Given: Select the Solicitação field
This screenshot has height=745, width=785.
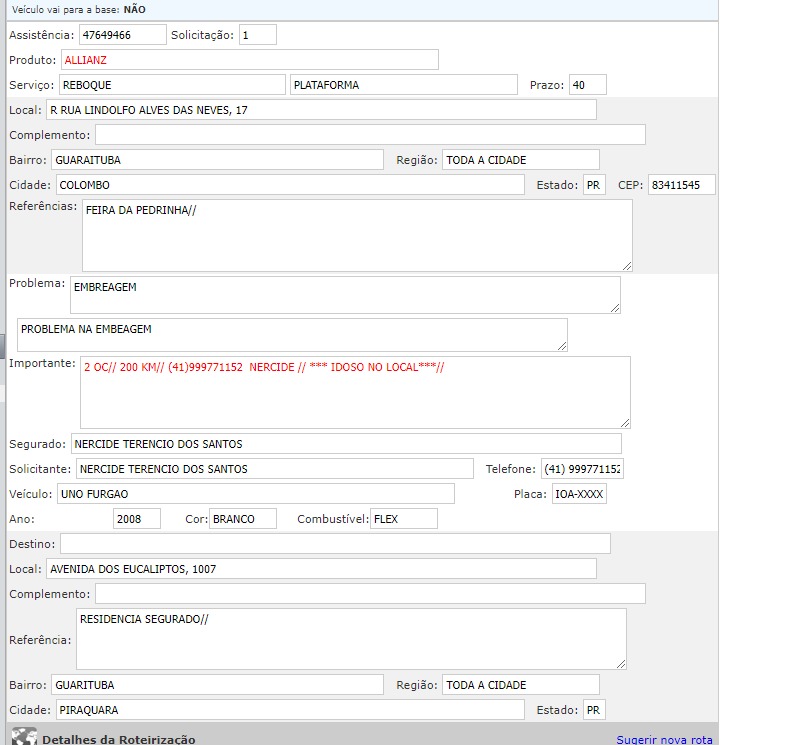Looking at the screenshot, I should tap(257, 35).
